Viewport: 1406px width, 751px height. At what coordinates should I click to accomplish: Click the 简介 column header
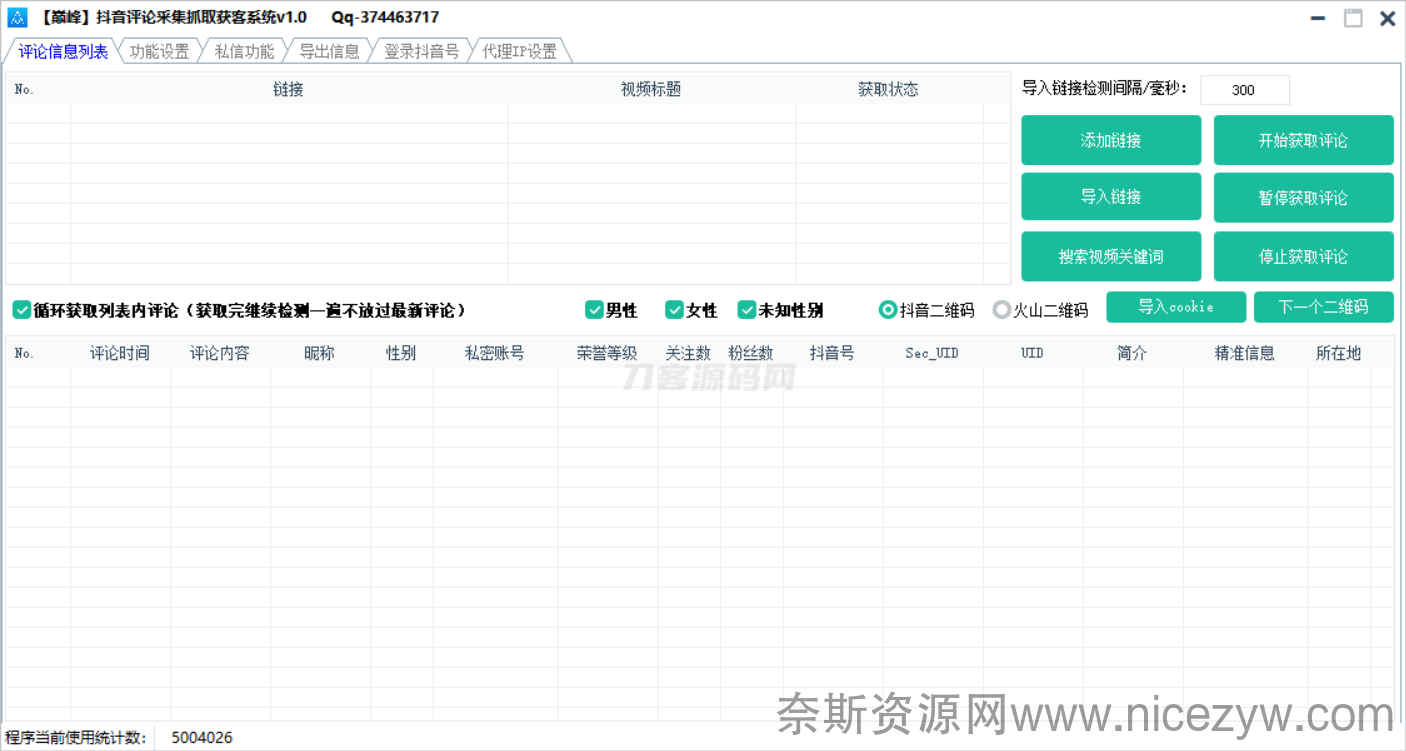click(x=1132, y=353)
